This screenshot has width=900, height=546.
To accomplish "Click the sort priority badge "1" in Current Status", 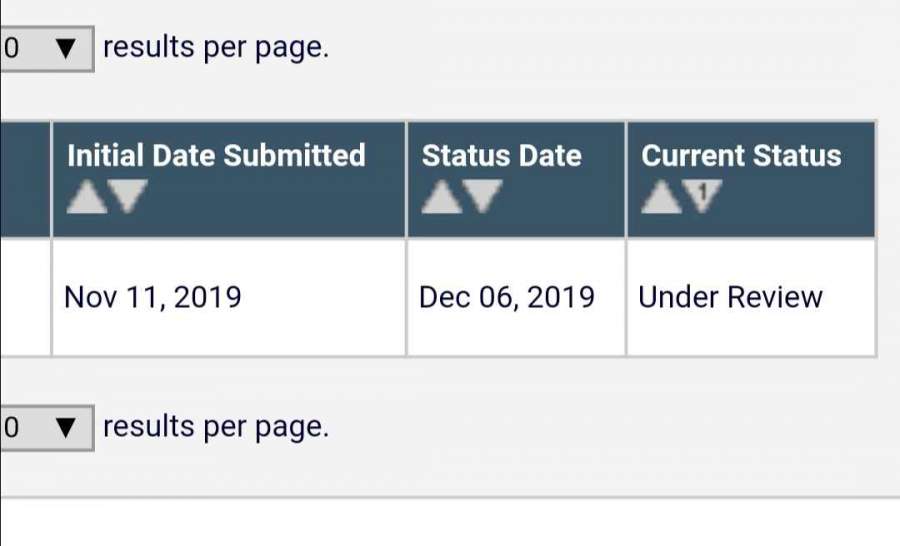I will (703, 191).
